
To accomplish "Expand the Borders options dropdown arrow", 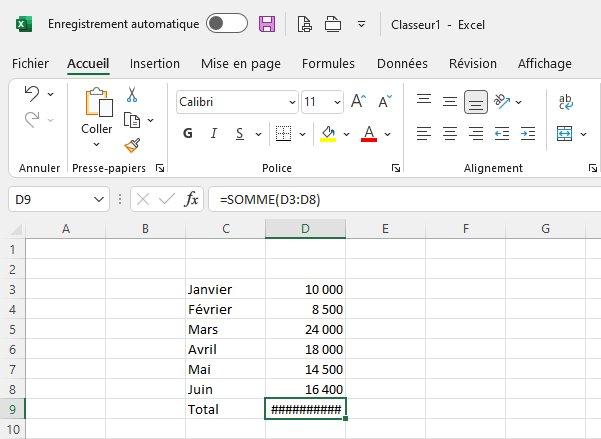I will 302,134.
